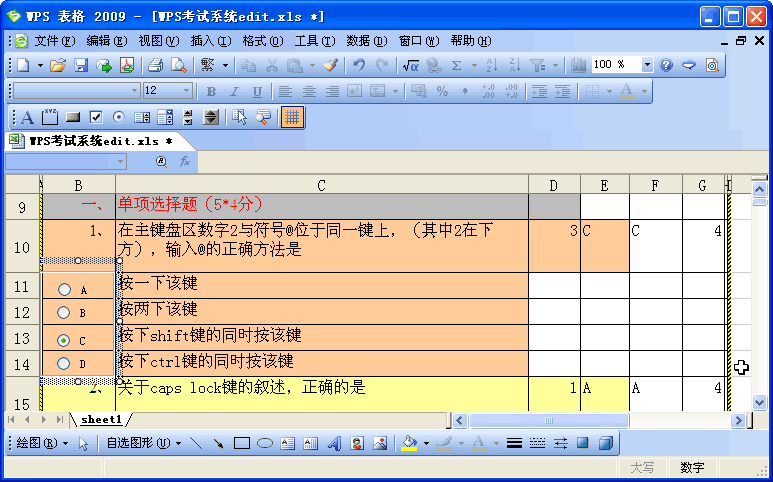This screenshot has width=773, height=482.
Task: Toggle grid display in forms toolbar
Action: tap(292, 117)
